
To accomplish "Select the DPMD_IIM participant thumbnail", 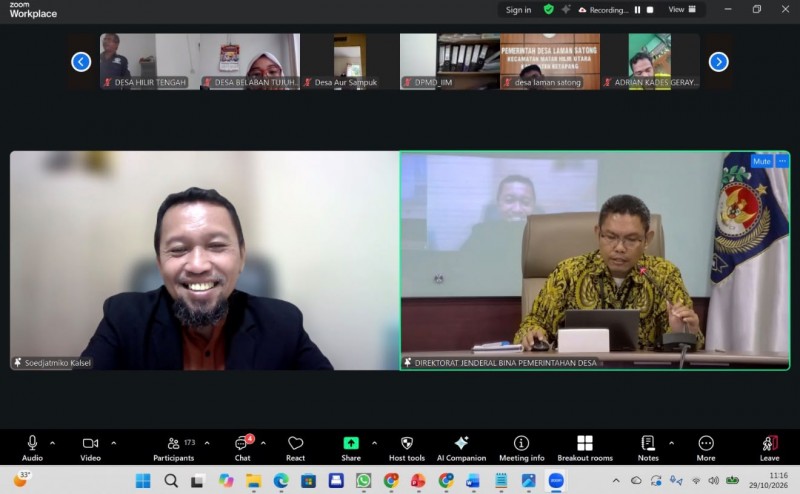I will 450,62.
